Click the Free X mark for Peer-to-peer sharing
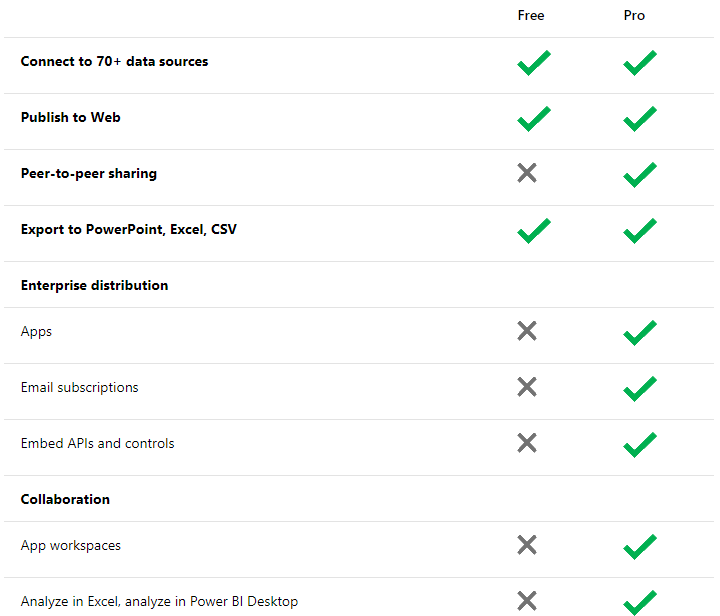This screenshot has width=720, height=616. (527, 173)
